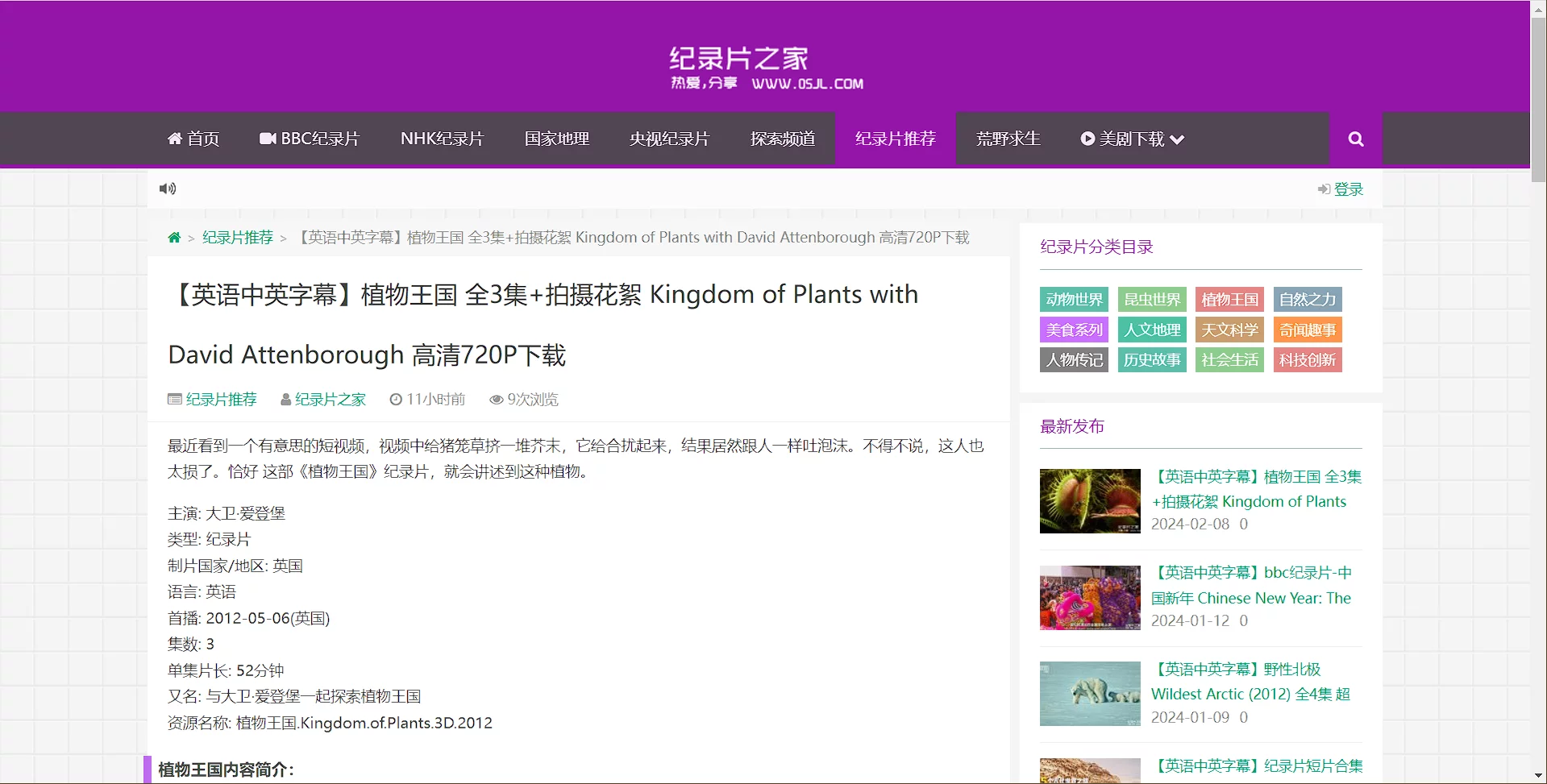This screenshot has height=784, width=1547.
Task: Open the polar bear Wildest Arctic thumbnail
Action: pyautogui.click(x=1090, y=694)
